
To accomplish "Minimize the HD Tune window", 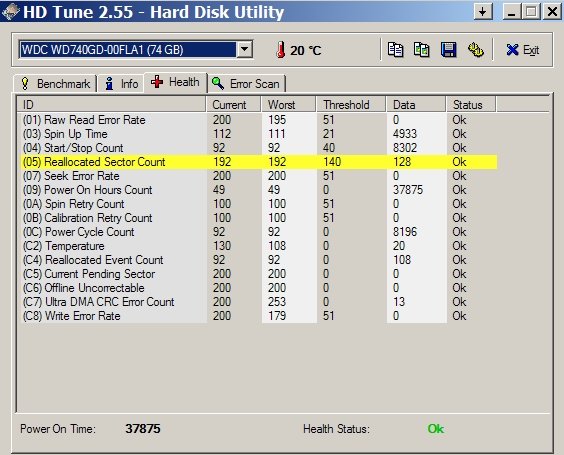I will point(511,12).
